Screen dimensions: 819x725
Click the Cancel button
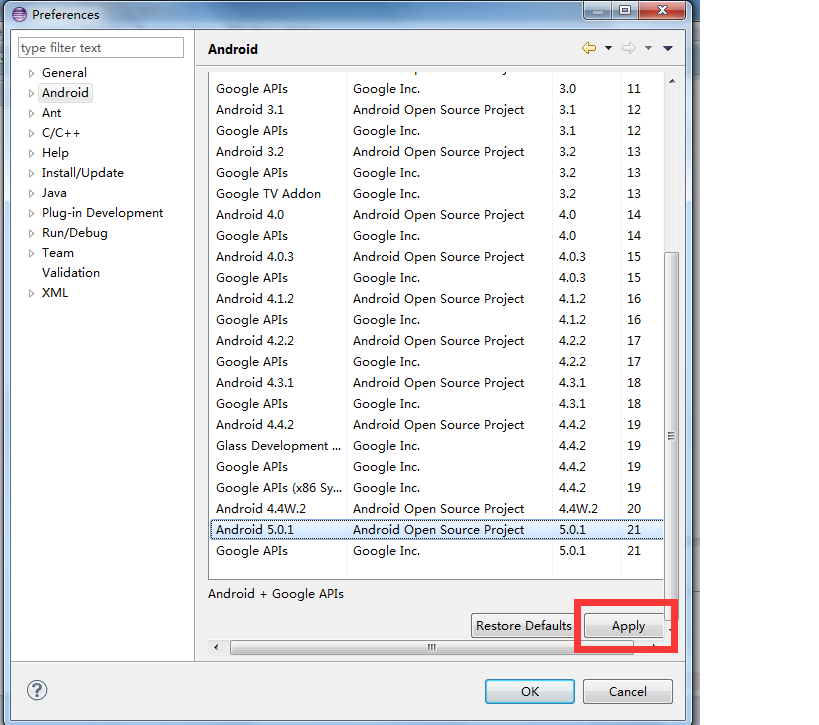coord(628,692)
